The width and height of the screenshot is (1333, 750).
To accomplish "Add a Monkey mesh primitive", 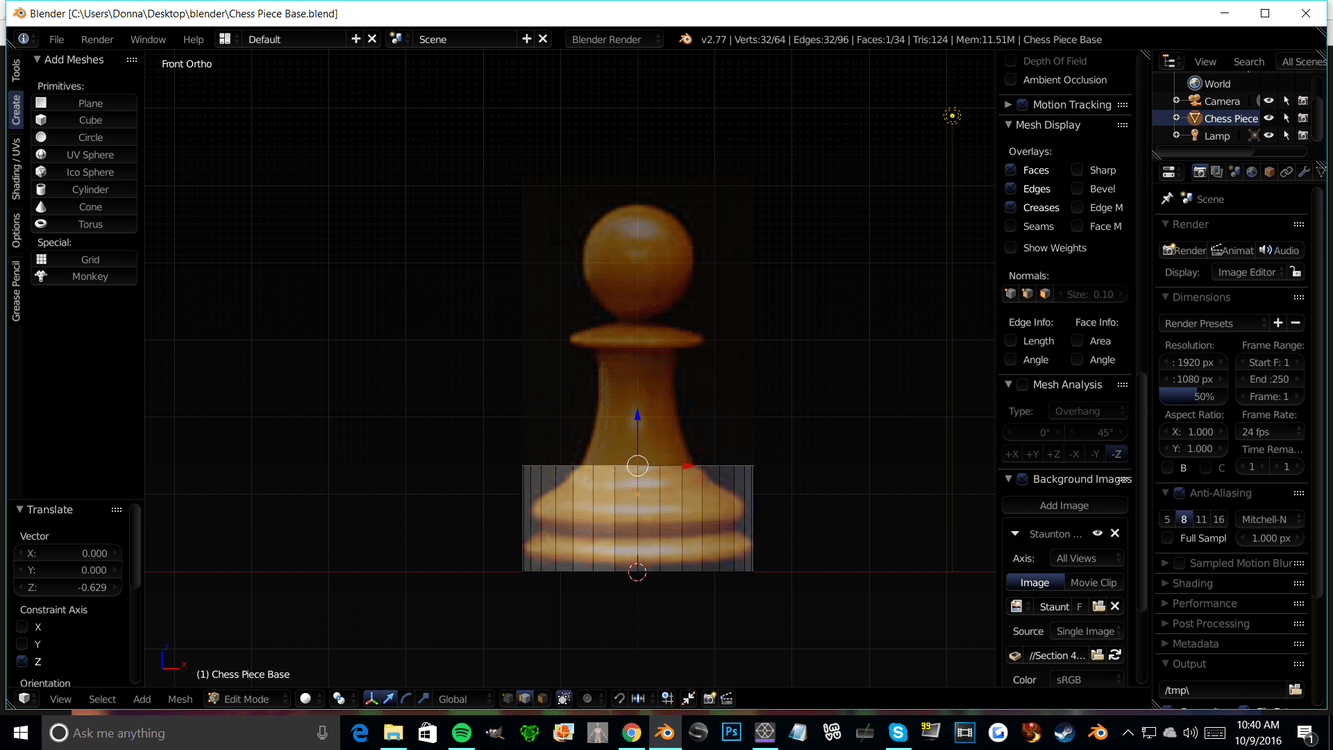I will (90, 276).
